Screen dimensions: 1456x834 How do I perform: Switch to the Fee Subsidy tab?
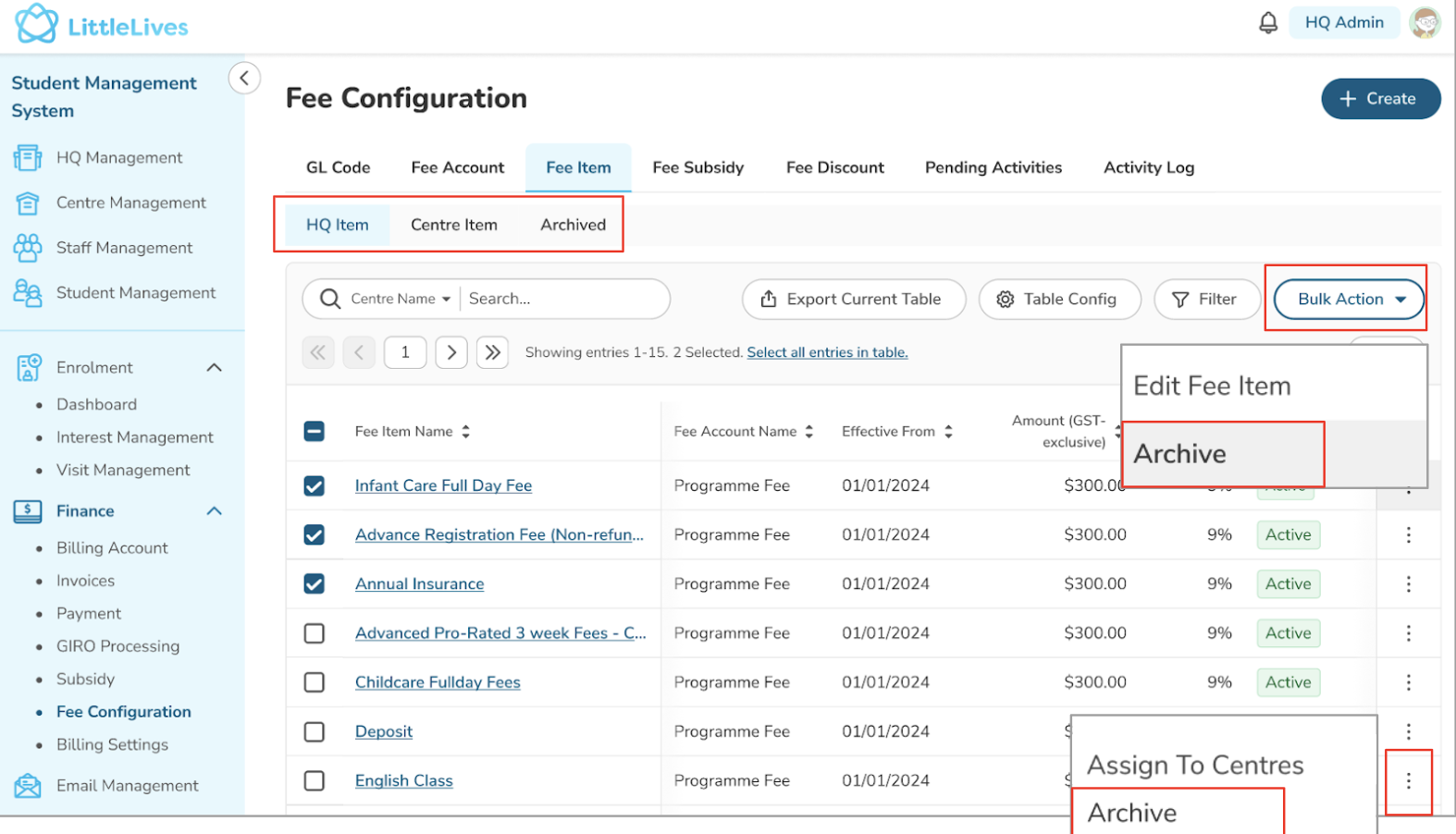(697, 168)
